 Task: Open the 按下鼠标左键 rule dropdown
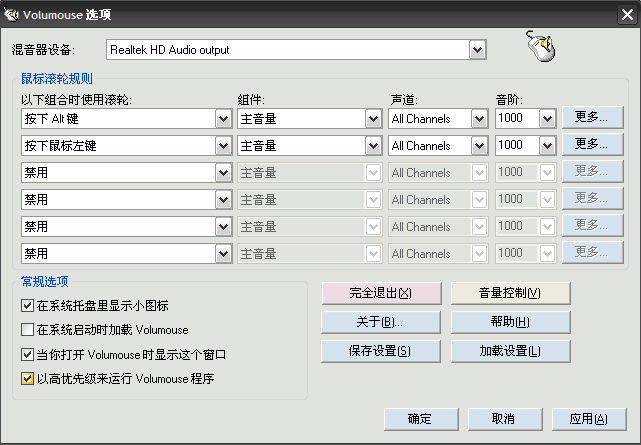click(223, 146)
